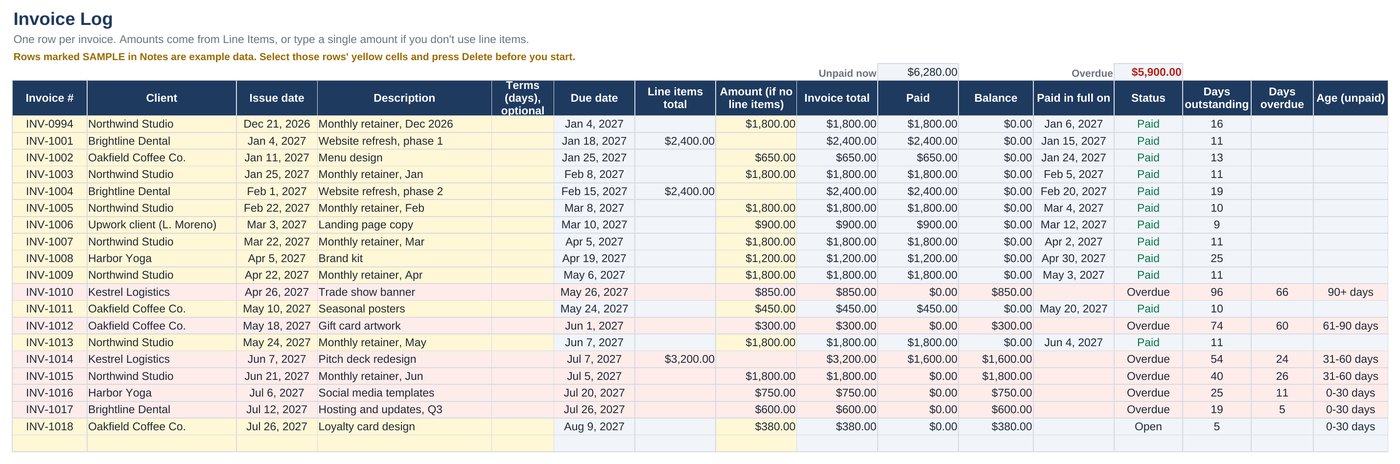The width and height of the screenshot is (1400, 464).
Task: Select the Gift card artwork description
Action: tap(404, 325)
